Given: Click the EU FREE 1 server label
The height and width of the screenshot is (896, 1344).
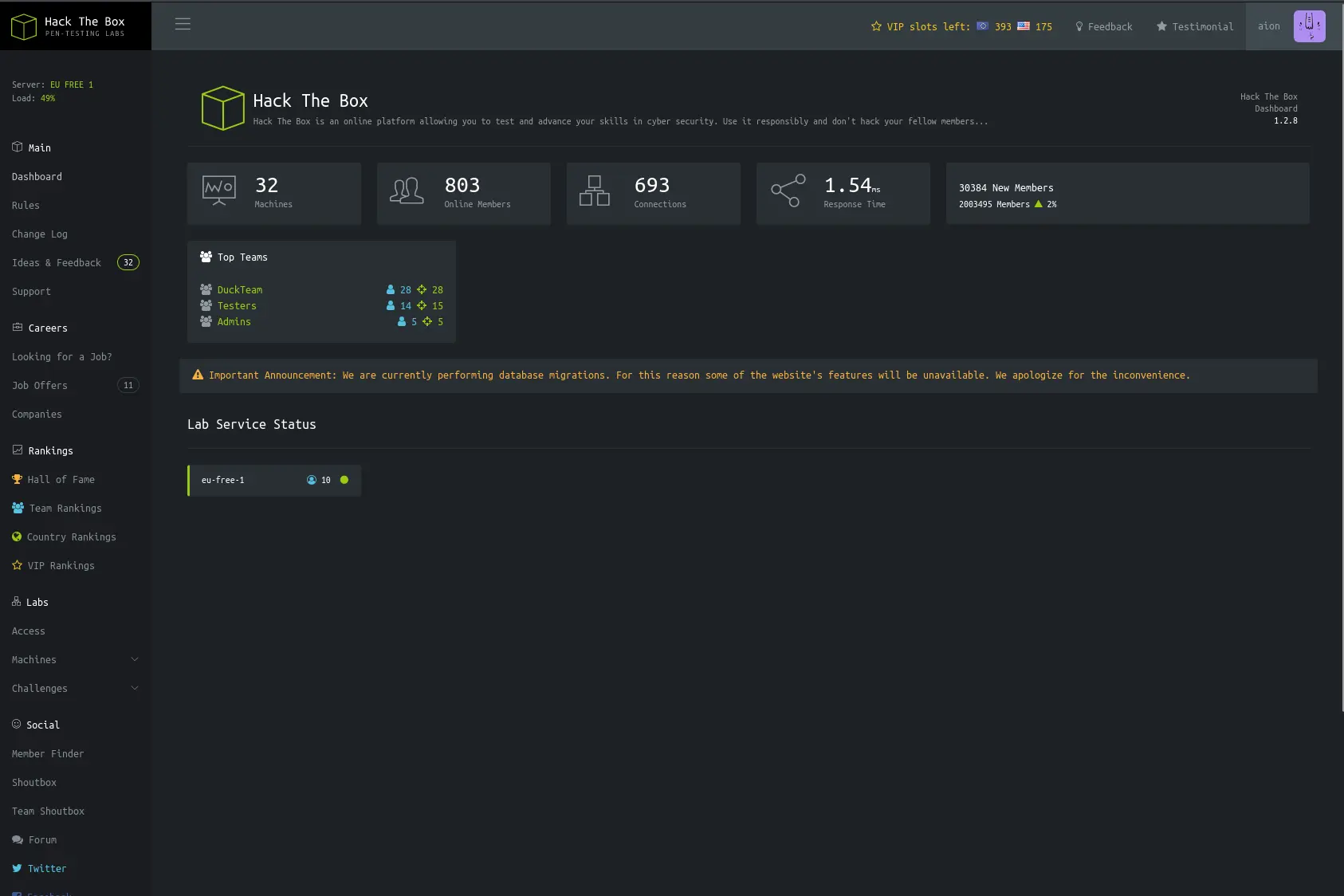Looking at the screenshot, I should 72,84.
